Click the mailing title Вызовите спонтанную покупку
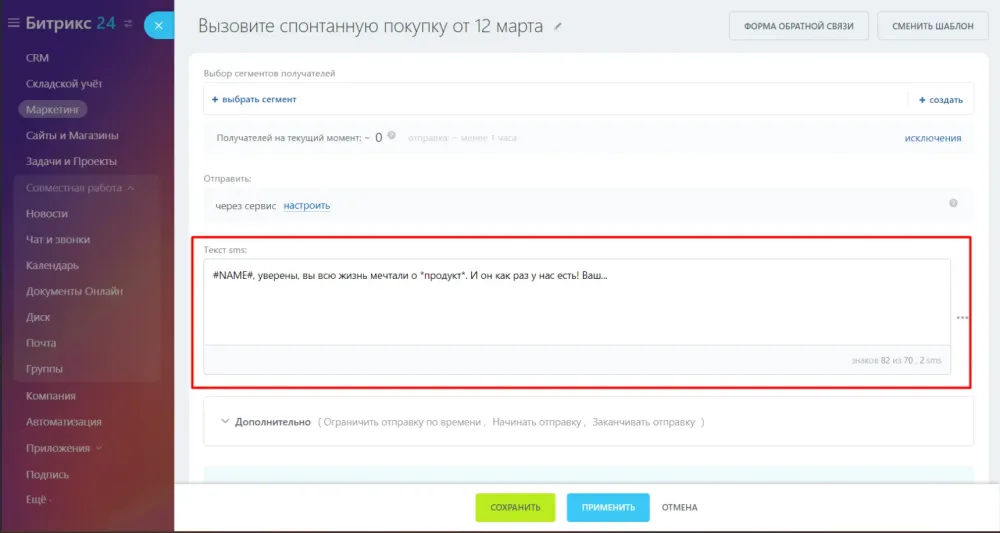 [371, 26]
